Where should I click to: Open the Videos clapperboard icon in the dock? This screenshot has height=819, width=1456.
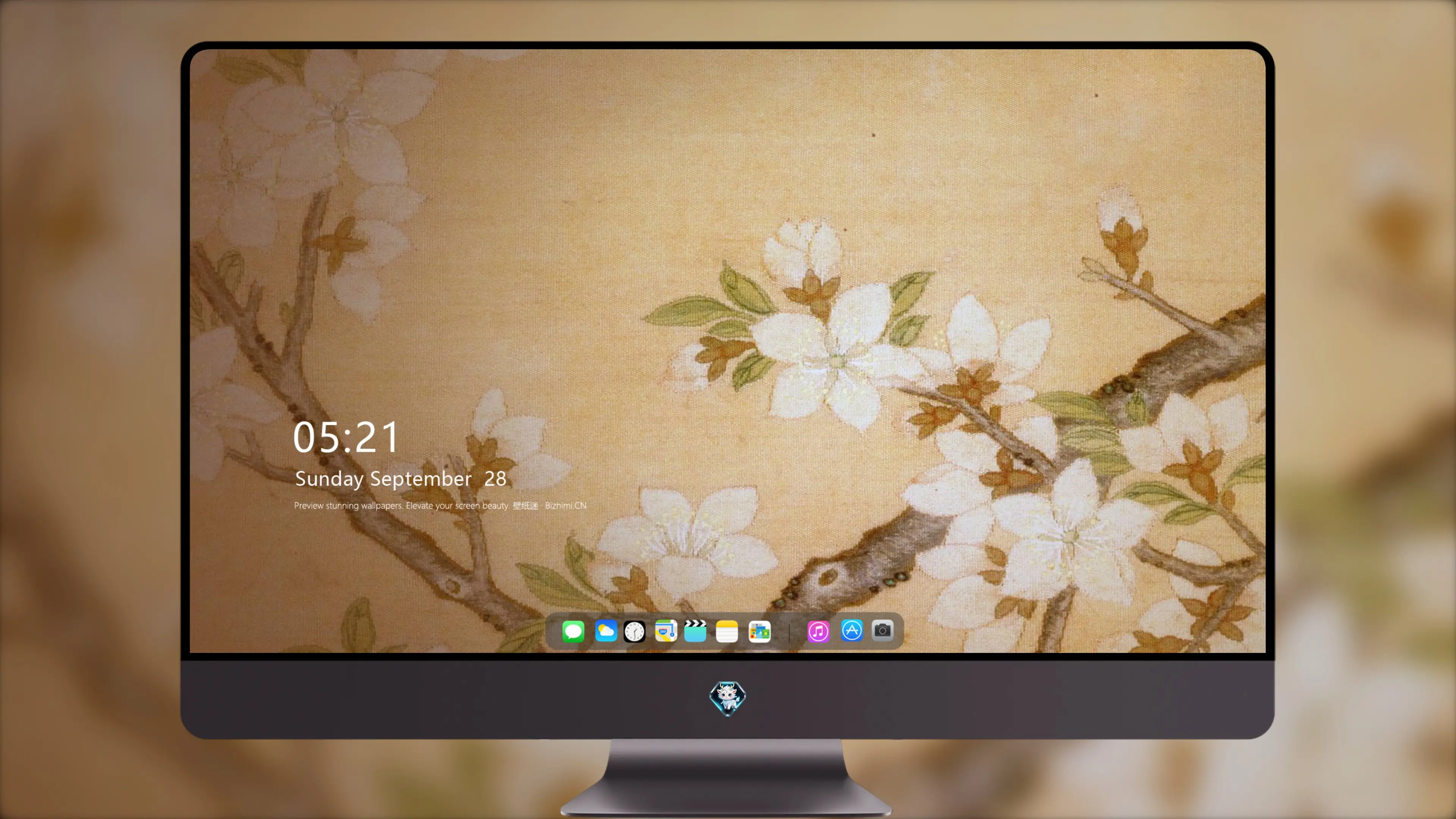coord(695,631)
